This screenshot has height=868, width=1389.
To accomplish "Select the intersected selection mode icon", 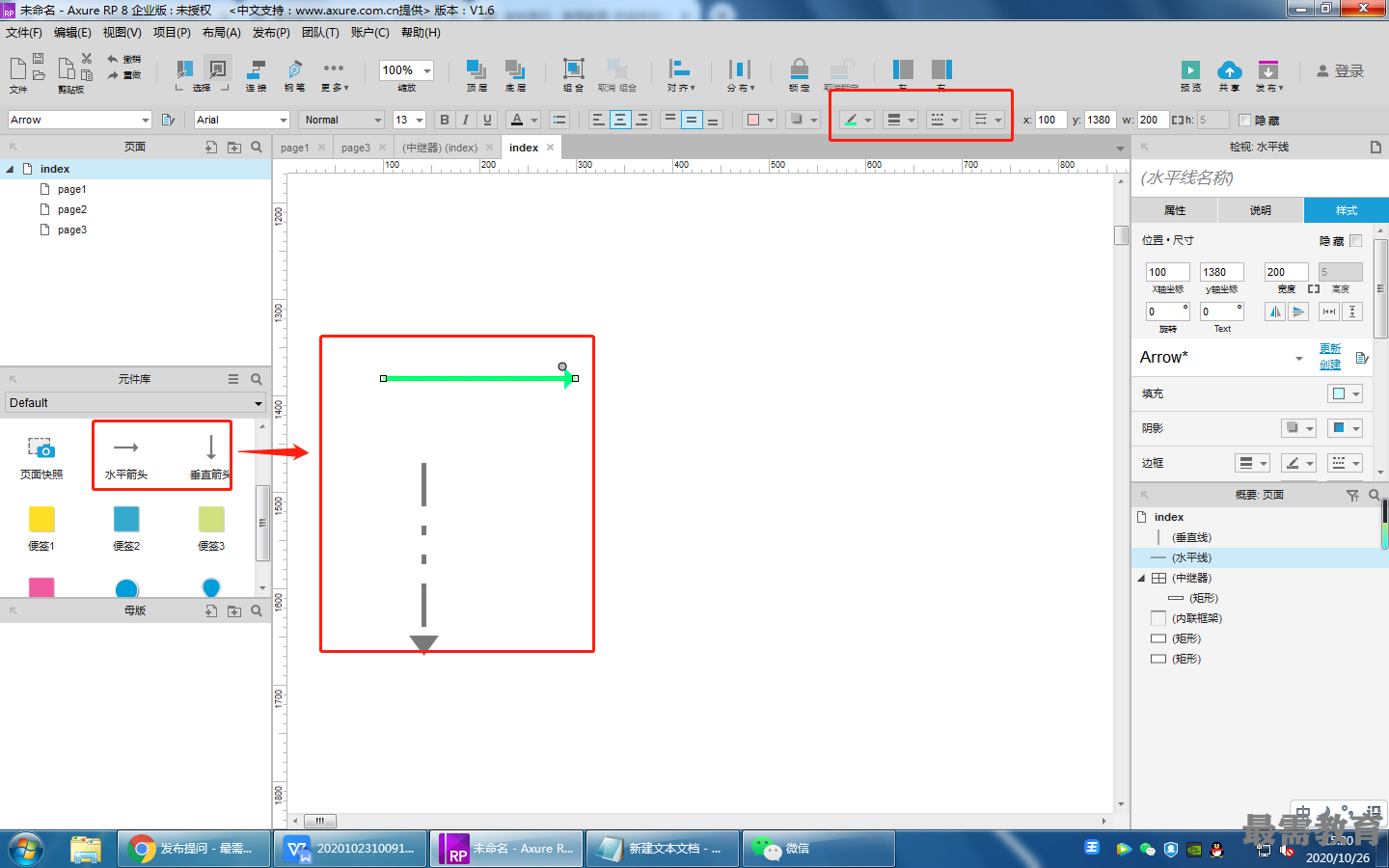I will [x=184, y=68].
